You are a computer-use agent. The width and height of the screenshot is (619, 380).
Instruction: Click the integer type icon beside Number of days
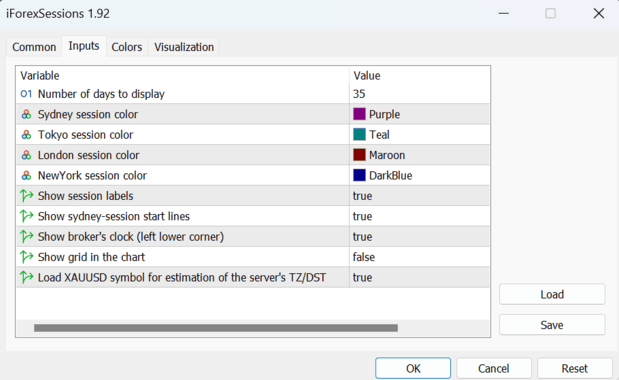26,94
